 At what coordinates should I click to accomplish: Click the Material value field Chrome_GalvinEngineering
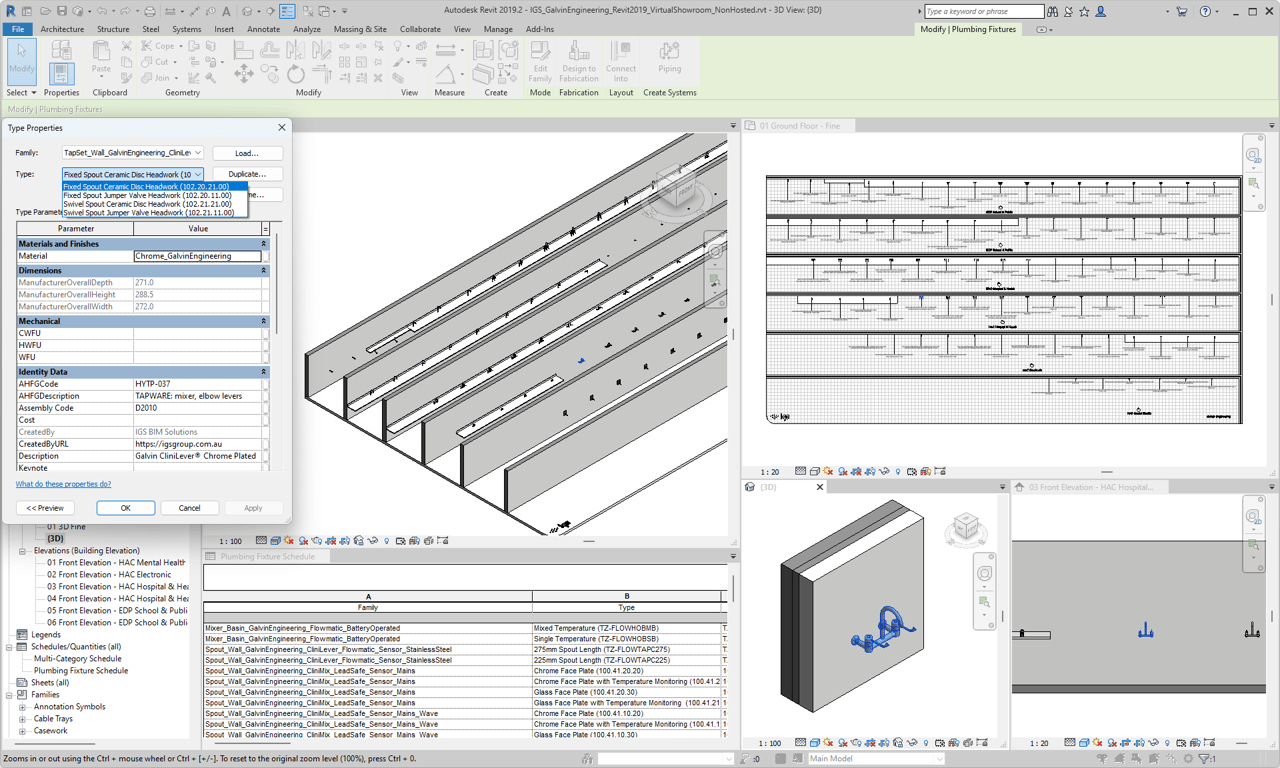click(197, 256)
